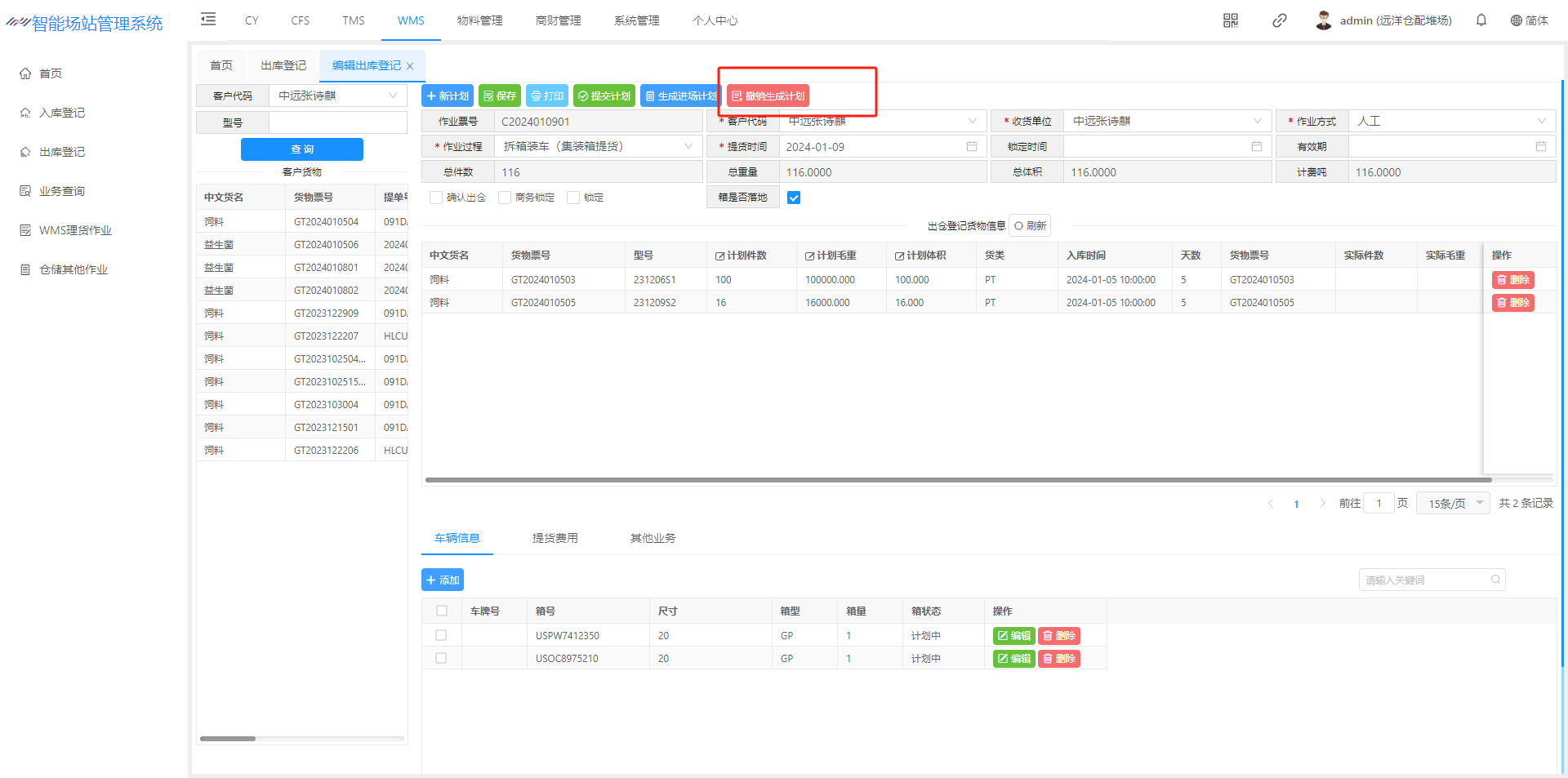Click the blue 查询 button
The image size is (1568, 778).
(301, 149)
